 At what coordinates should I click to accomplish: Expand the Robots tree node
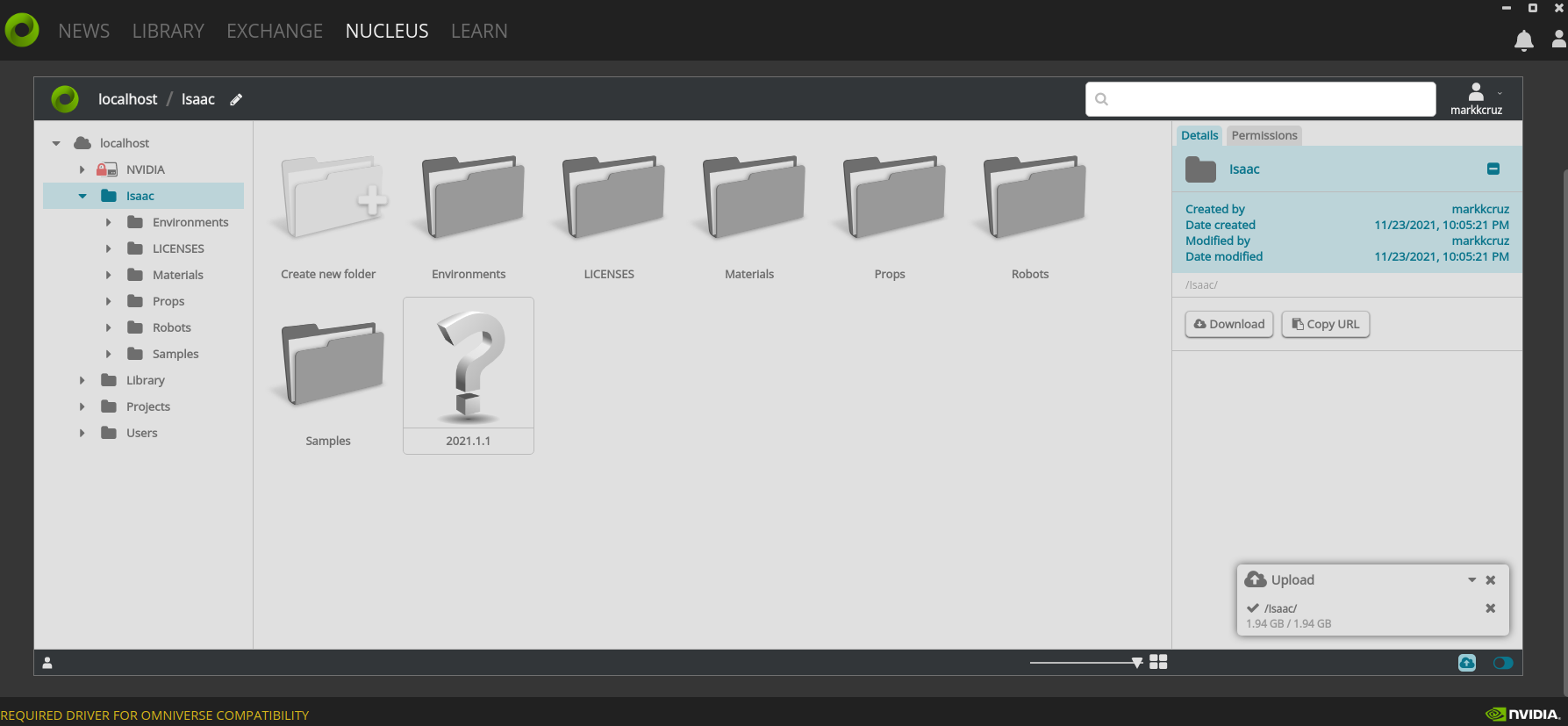pos(109,327)
